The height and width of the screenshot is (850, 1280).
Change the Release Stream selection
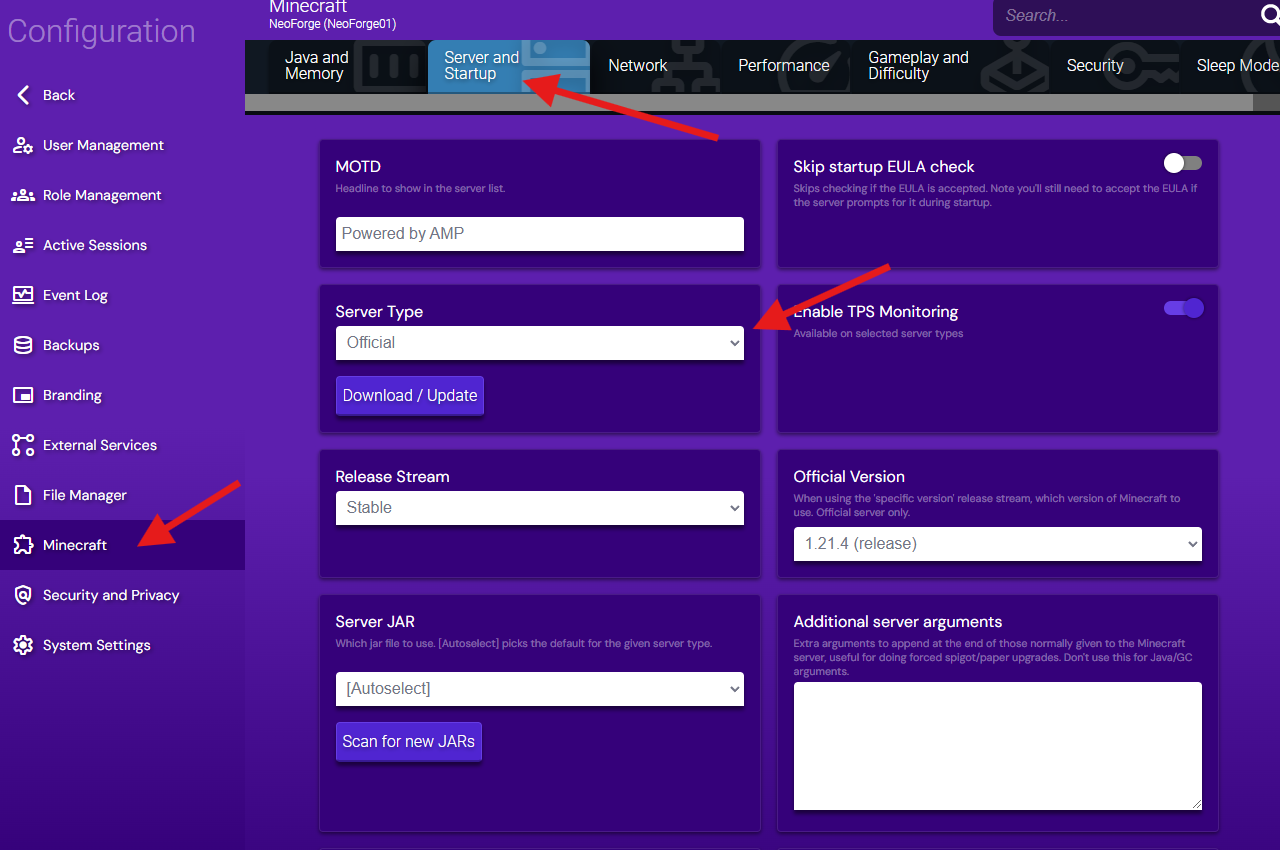point(540,508)
